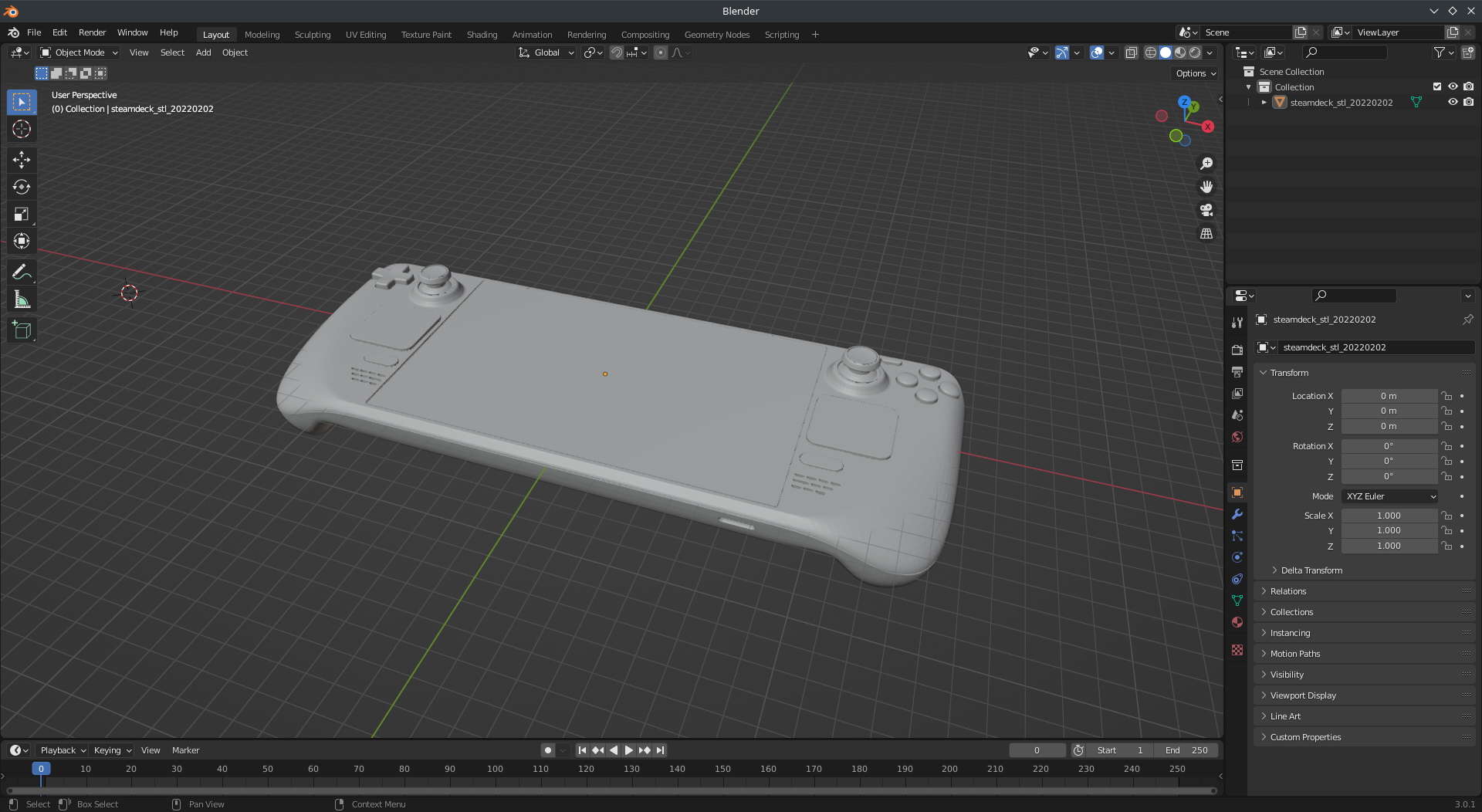The height and width of the screenshot is (812, 1482).
Task: Click the timeline Marker menu
Action: click(x=185, y=750)
